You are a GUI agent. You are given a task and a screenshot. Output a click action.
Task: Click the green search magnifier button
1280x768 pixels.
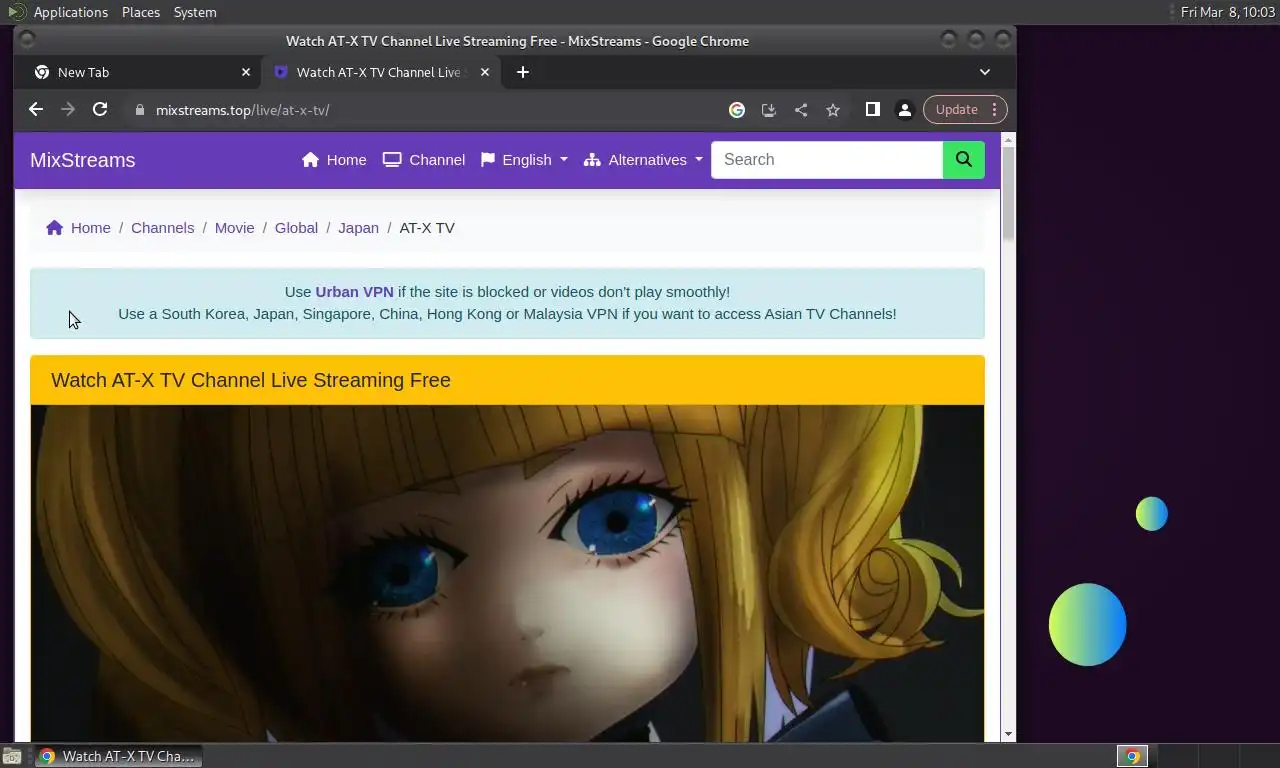(x=964, y=160)
